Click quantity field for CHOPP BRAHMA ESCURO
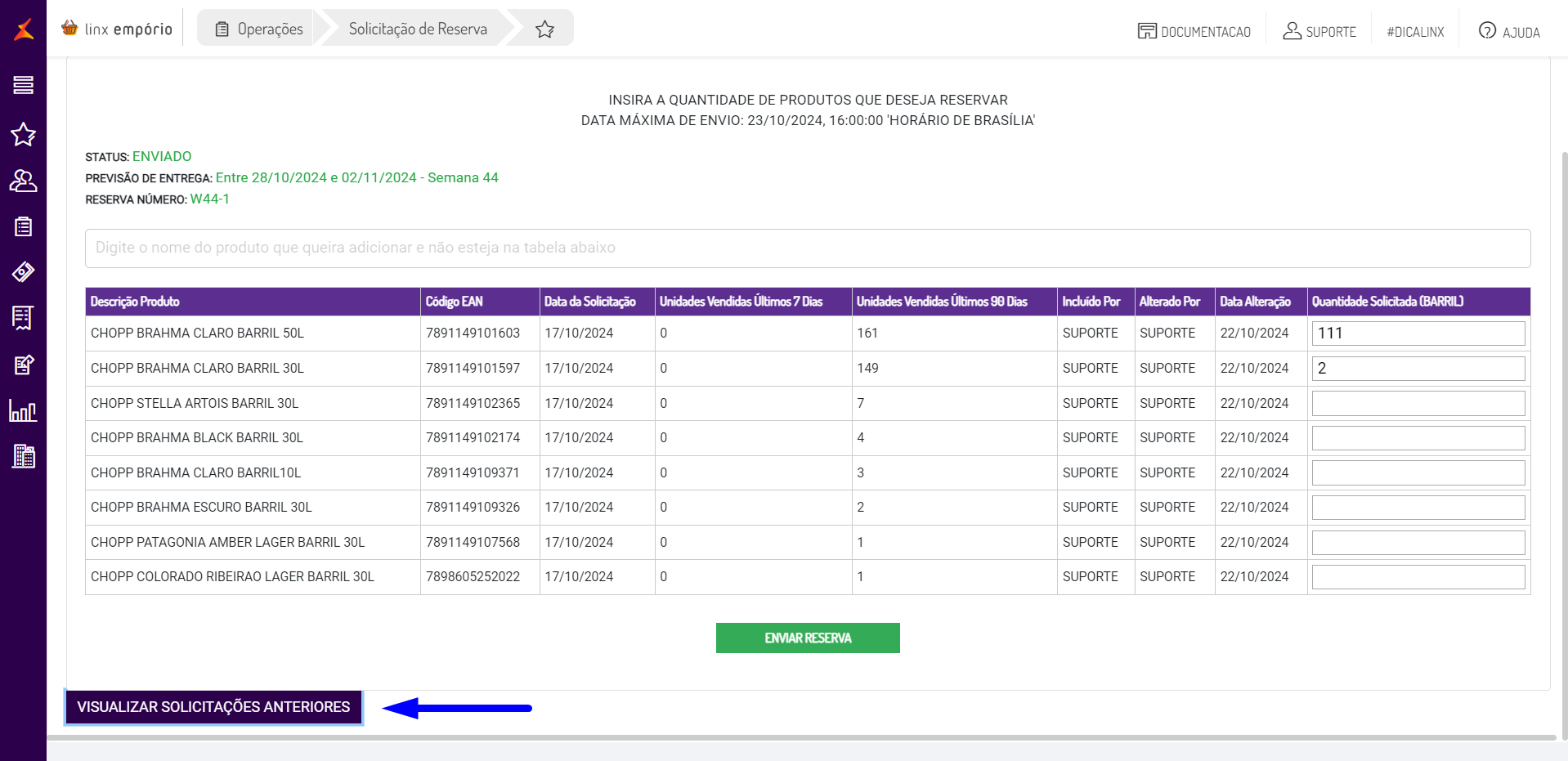Viewport: 1568px width, 761px height. tap(1418, 508)
